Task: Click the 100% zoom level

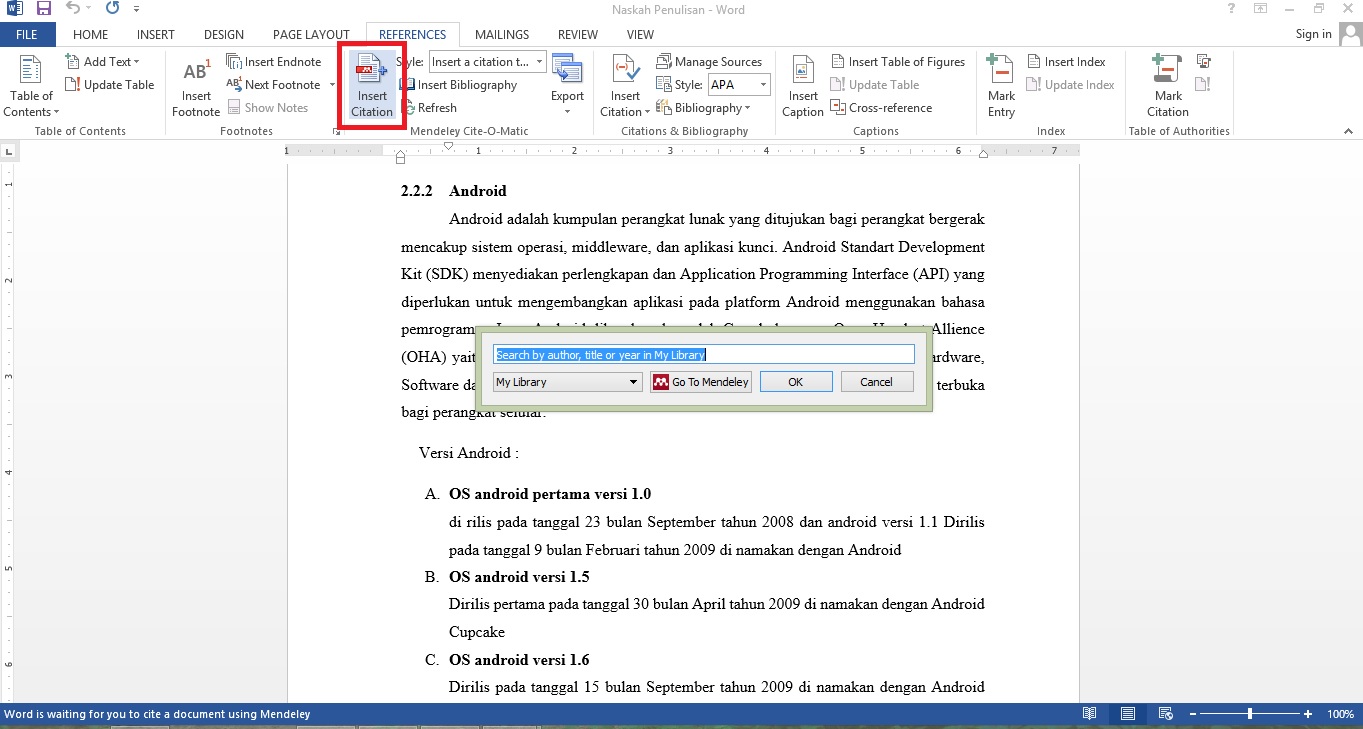Action: pyautogui.click(x=1340, y=714)
